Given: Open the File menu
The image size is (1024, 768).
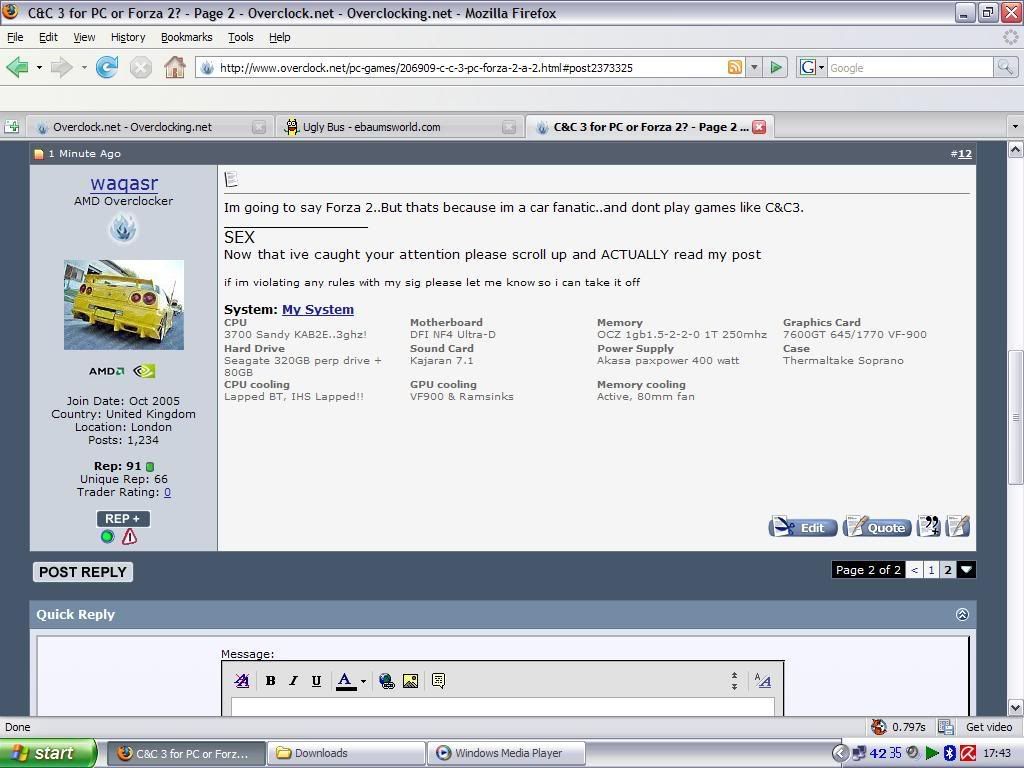Looking at the screenshot, I should [x=15, y=37].
